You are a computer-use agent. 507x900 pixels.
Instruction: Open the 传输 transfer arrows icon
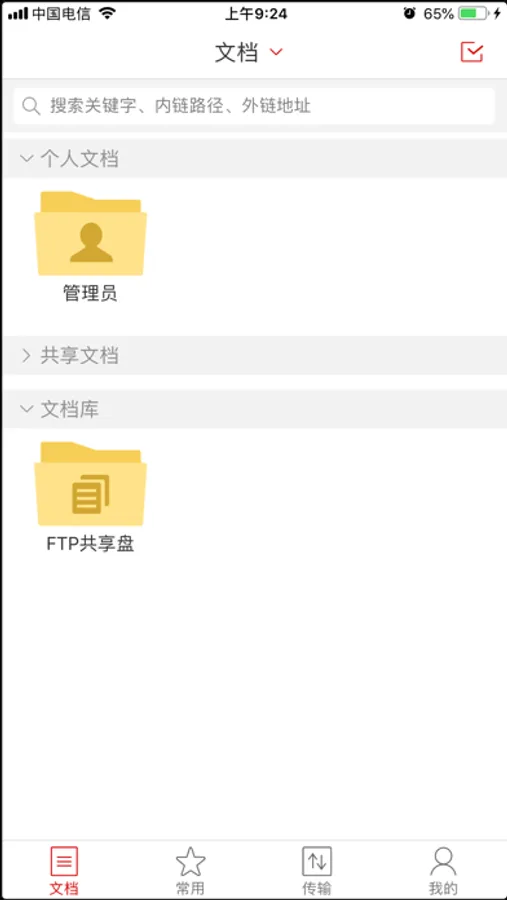pyautogui.click(x=317, y=862)
